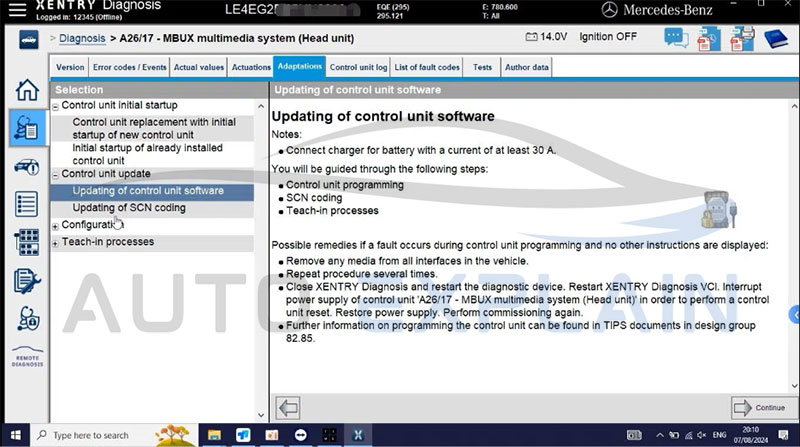Select Control unit replacement with initial startup
This screenshot has height=447, width=800.
click(152, 129)
